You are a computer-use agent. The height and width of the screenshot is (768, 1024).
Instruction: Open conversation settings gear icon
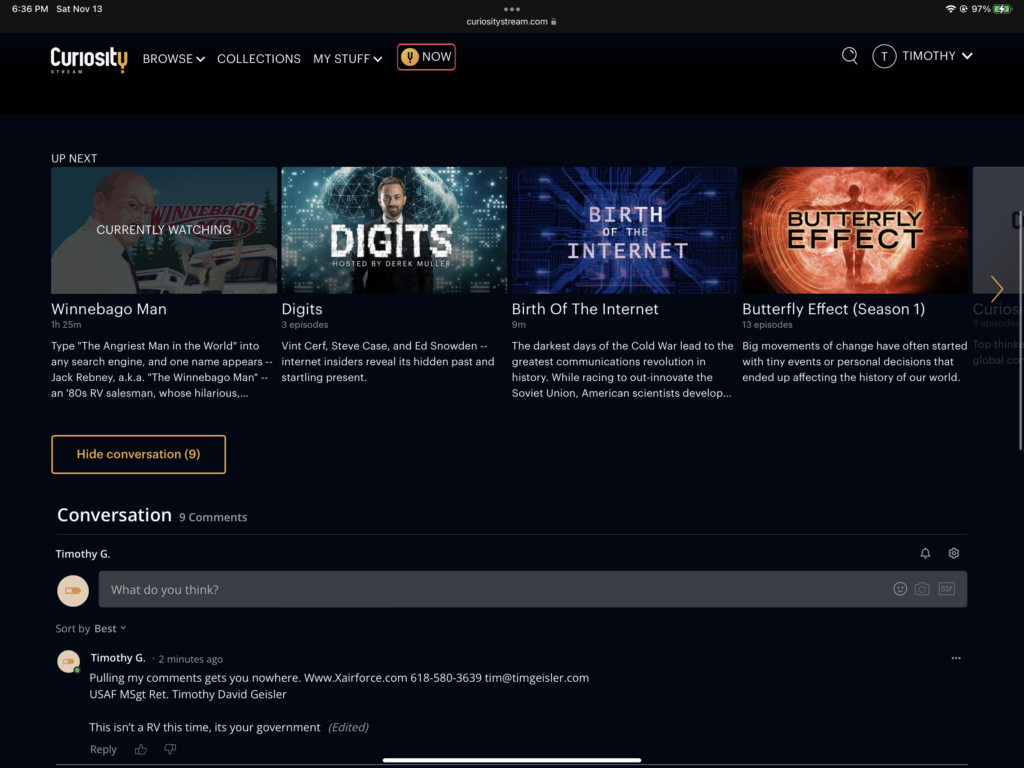pos(953,553)
